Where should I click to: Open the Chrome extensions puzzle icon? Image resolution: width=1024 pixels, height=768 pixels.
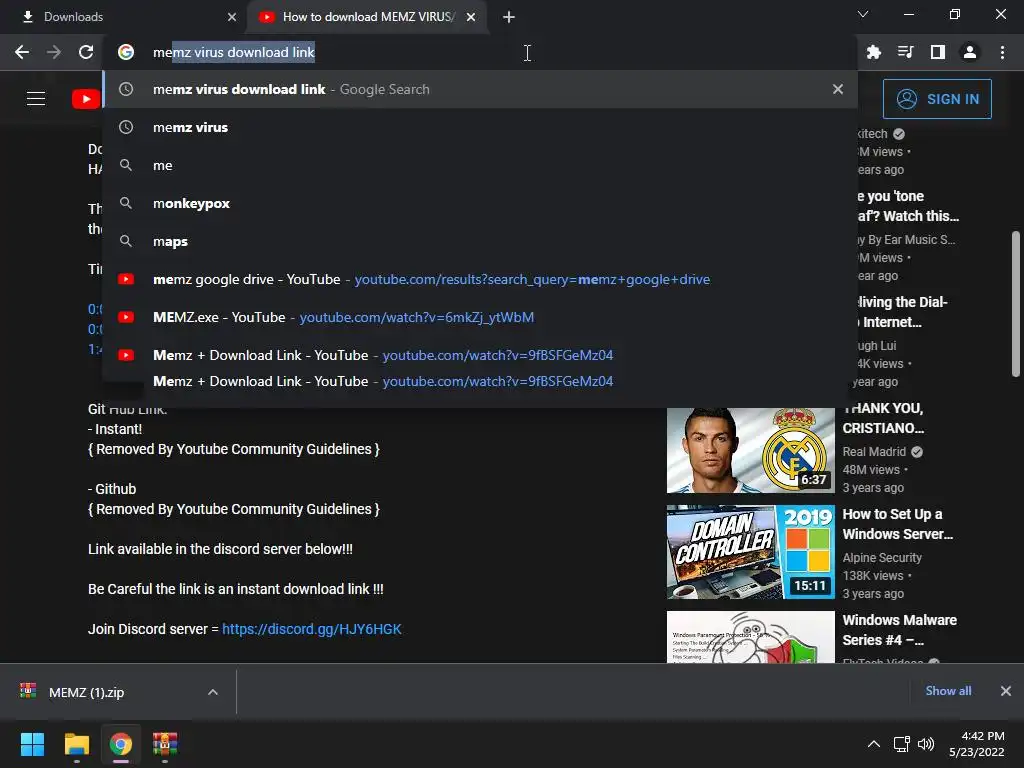click(x=873, y=52)
